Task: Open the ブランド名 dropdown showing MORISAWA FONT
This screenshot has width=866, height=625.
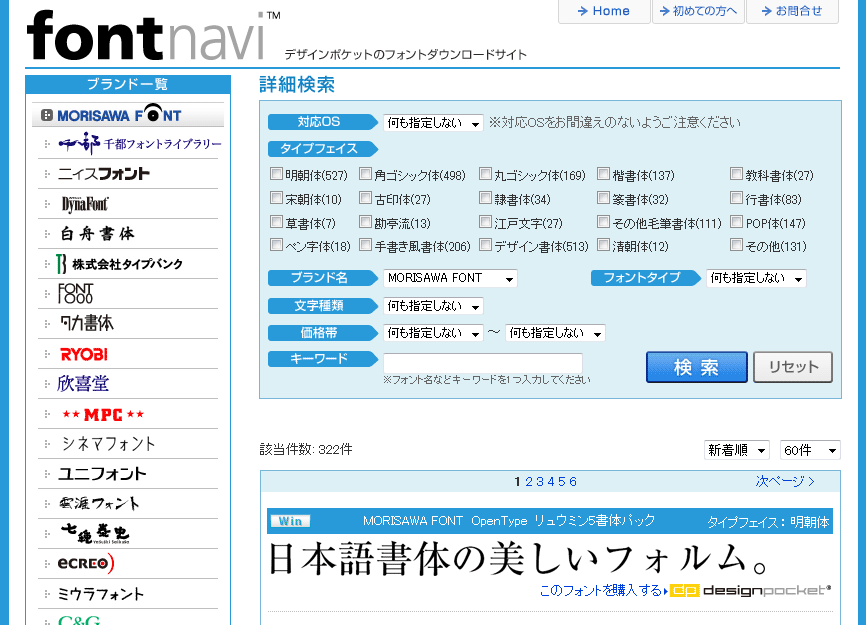Action: pos(450,278)
